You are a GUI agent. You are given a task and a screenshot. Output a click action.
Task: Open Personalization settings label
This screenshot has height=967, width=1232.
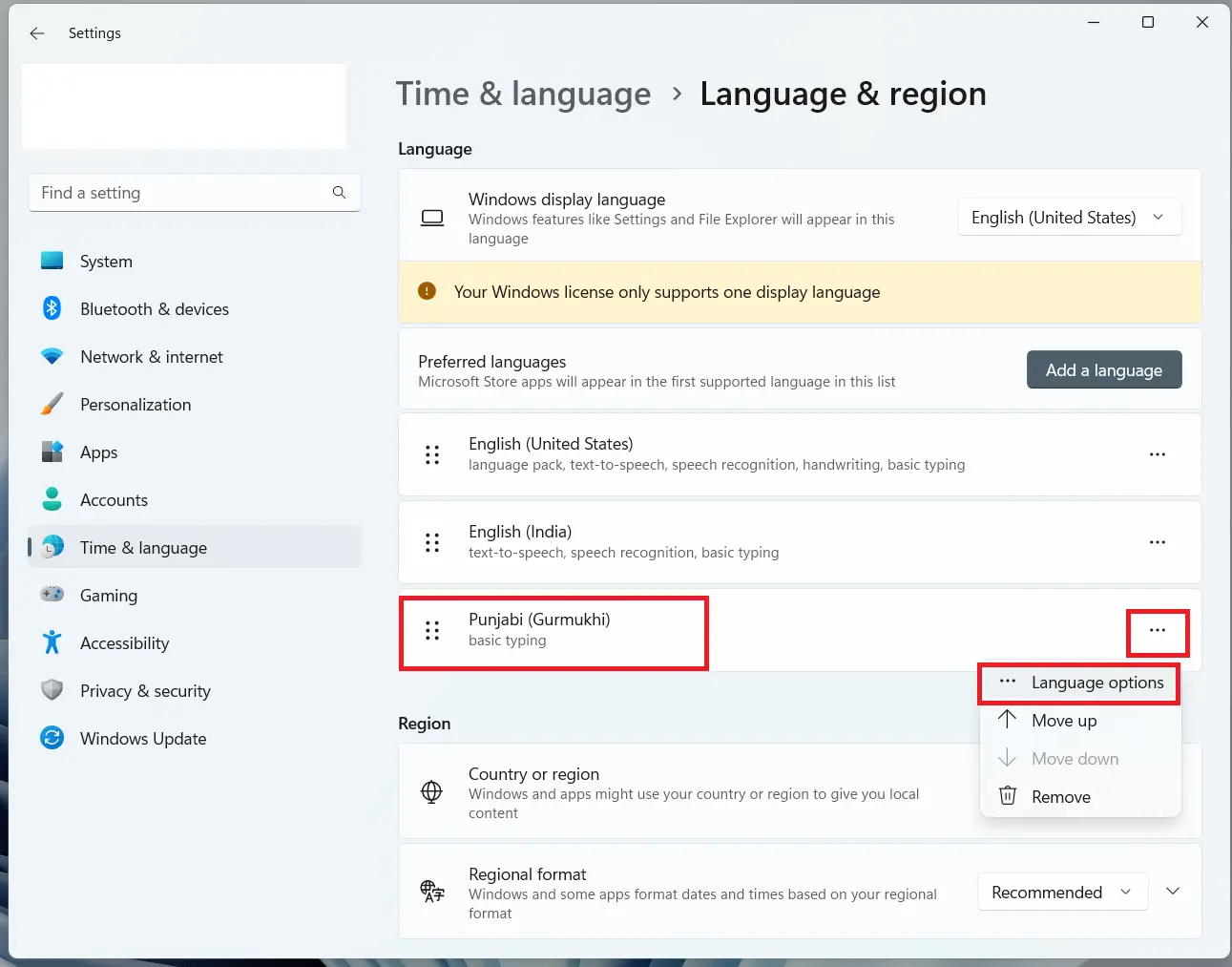click(x=136, y=405)
